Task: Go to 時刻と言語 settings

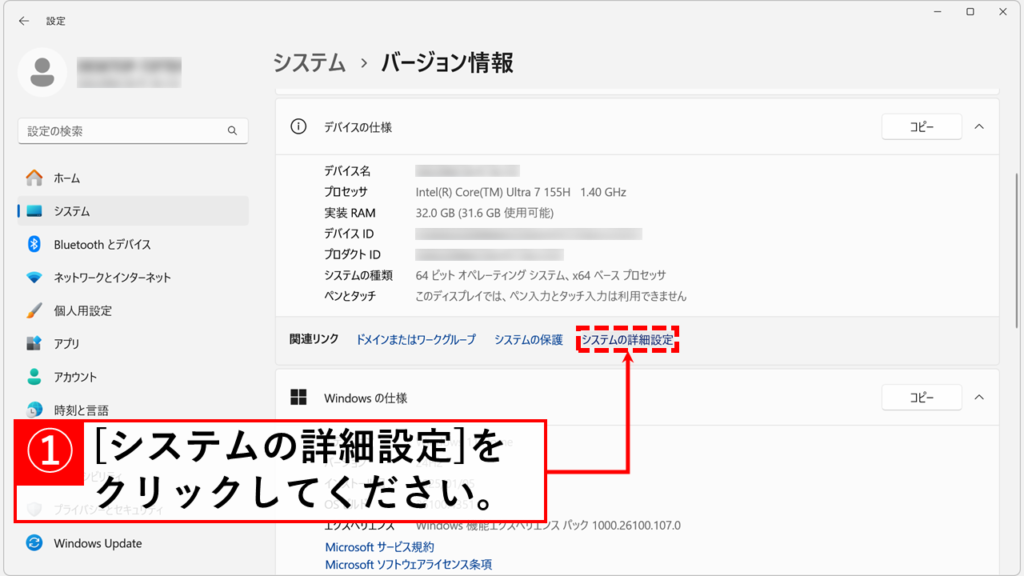Action: point(80,410)
